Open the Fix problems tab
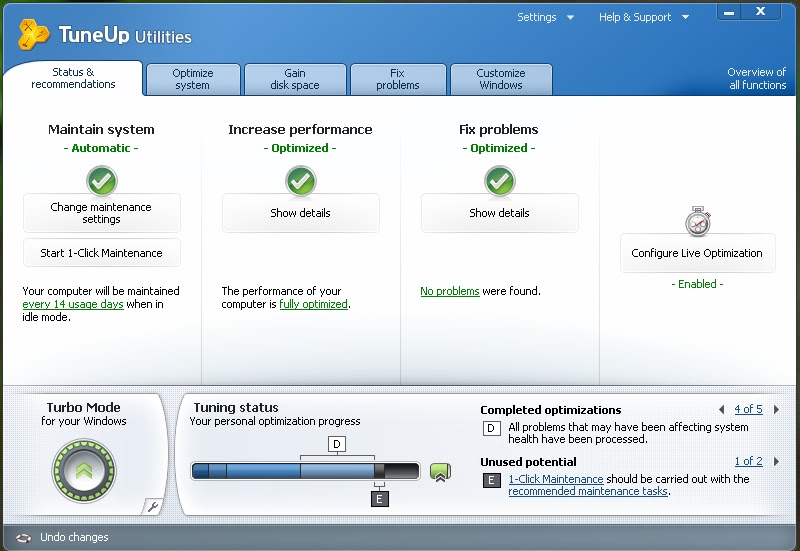 [398, 79]
